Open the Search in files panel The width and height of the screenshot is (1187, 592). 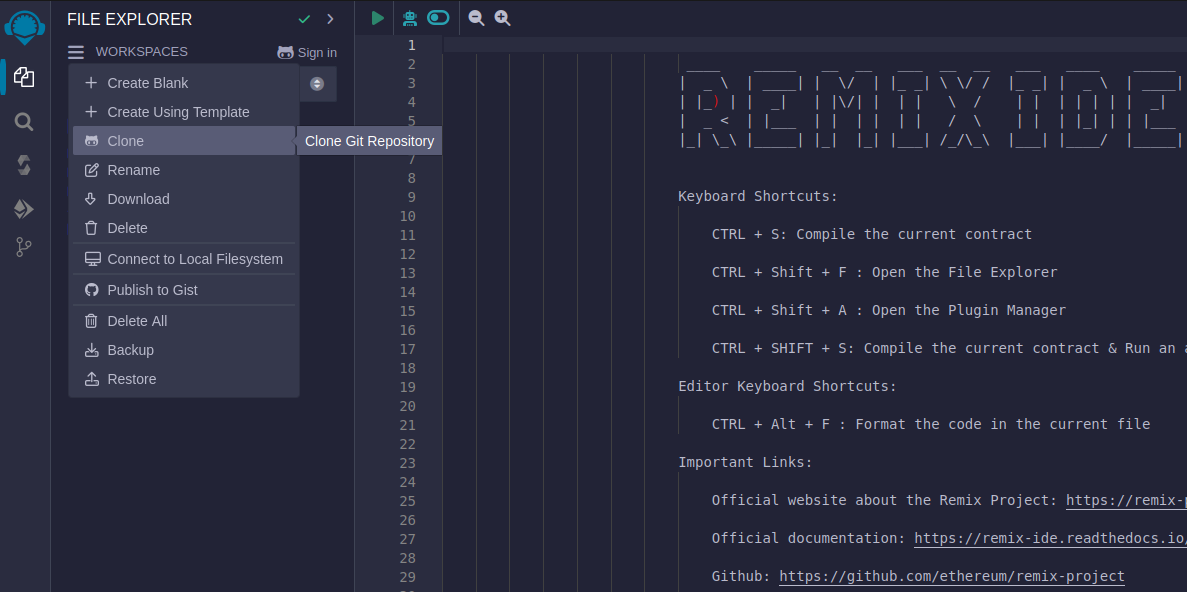click(24, 122)
